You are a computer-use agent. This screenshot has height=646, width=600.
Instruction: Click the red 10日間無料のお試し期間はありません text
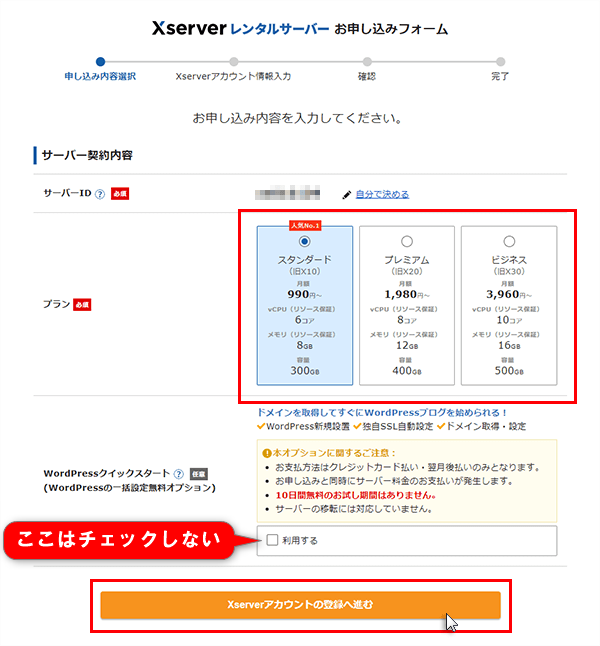point(356,495)
